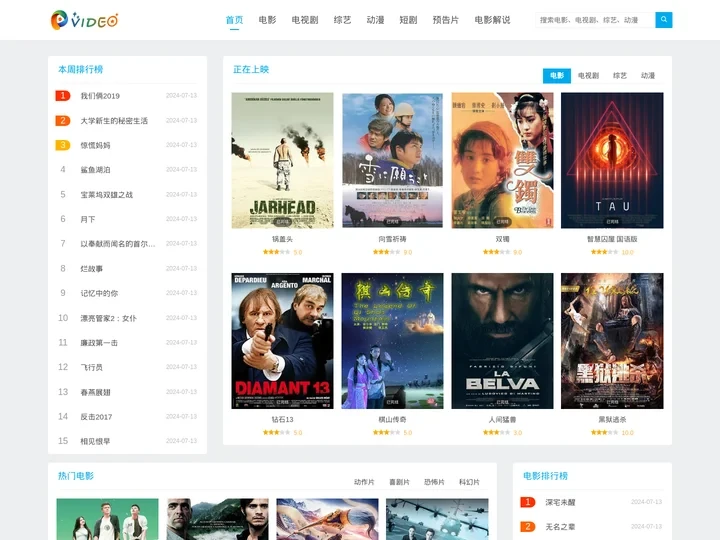Open the 短剧 navigation item
Image resolution: width=720 pixels, height=540 pixels.
click(x=408, y=20)
